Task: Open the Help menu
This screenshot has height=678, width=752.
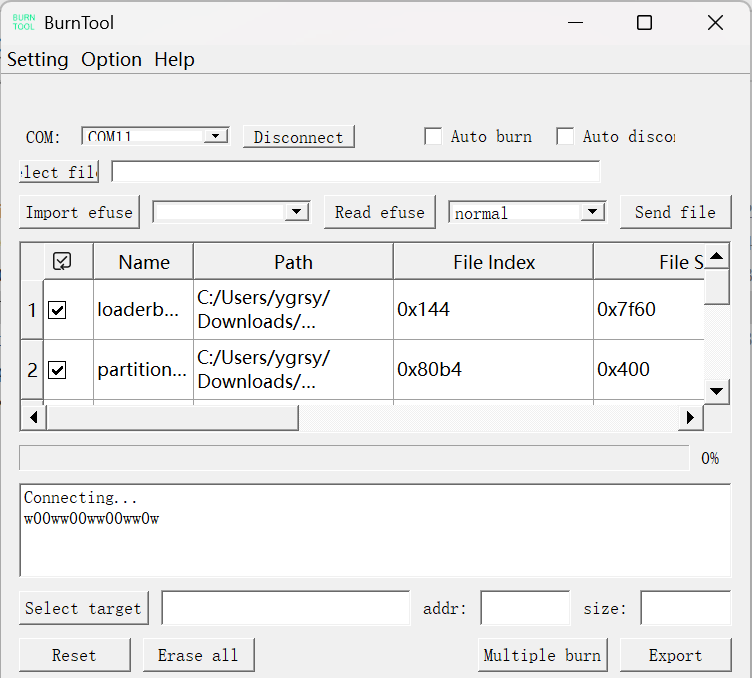Action: click(x=174, y=60)
